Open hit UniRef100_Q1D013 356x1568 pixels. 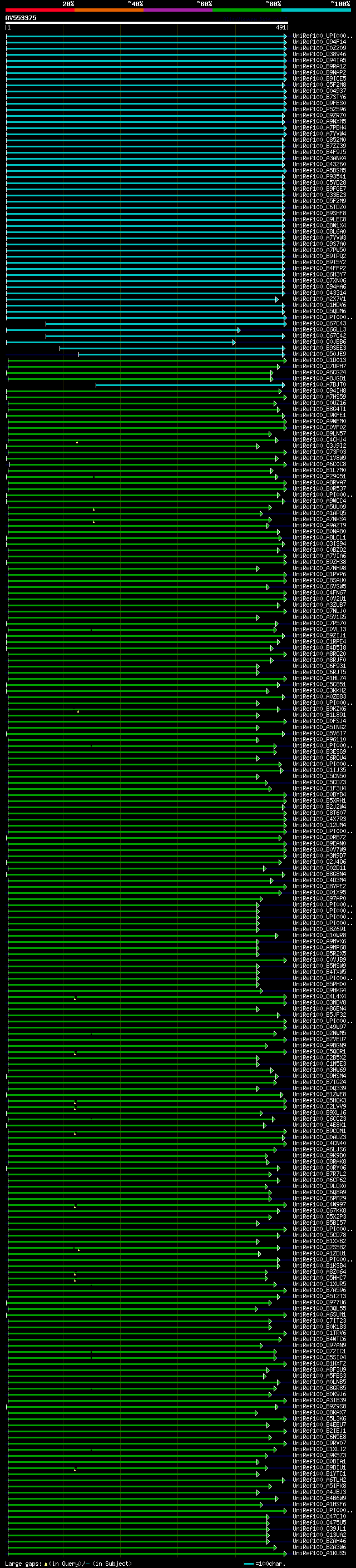(x=319, y=360)
